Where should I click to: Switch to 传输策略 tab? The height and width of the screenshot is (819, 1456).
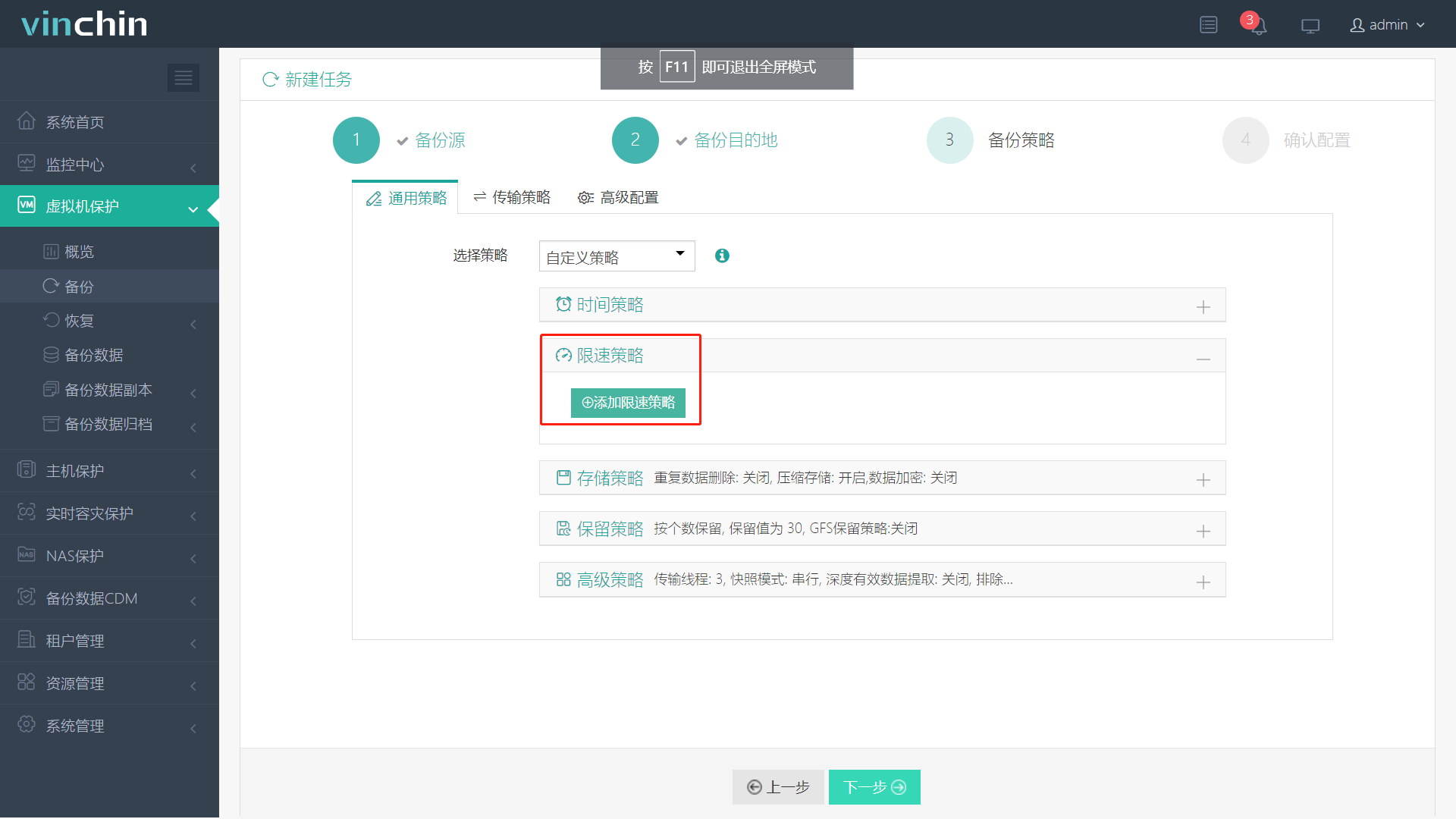[512, 198]
